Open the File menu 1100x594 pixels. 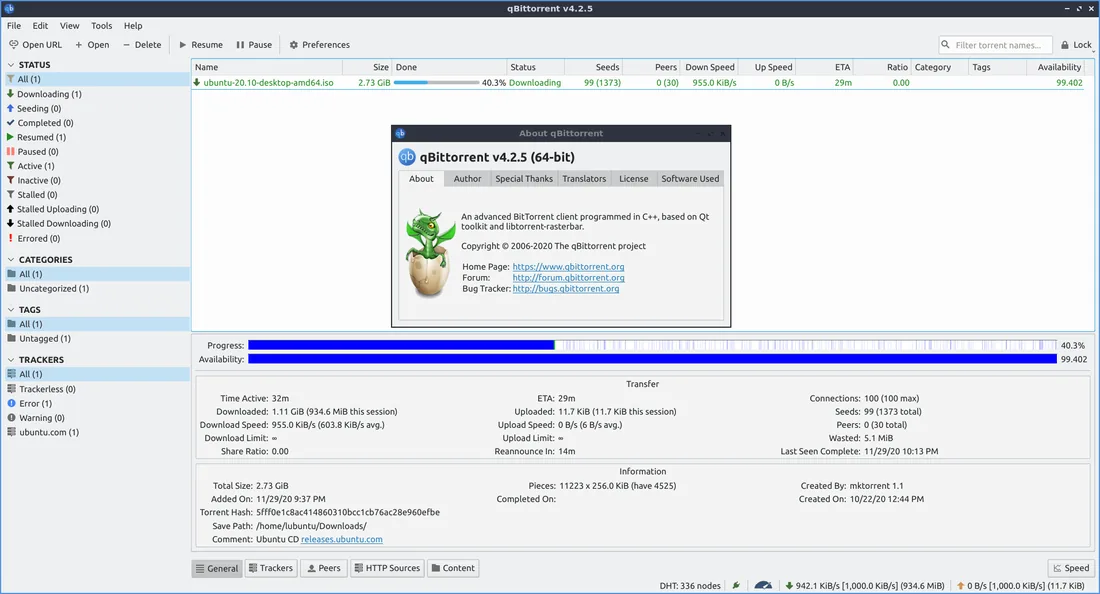click(x=14, y=26)
